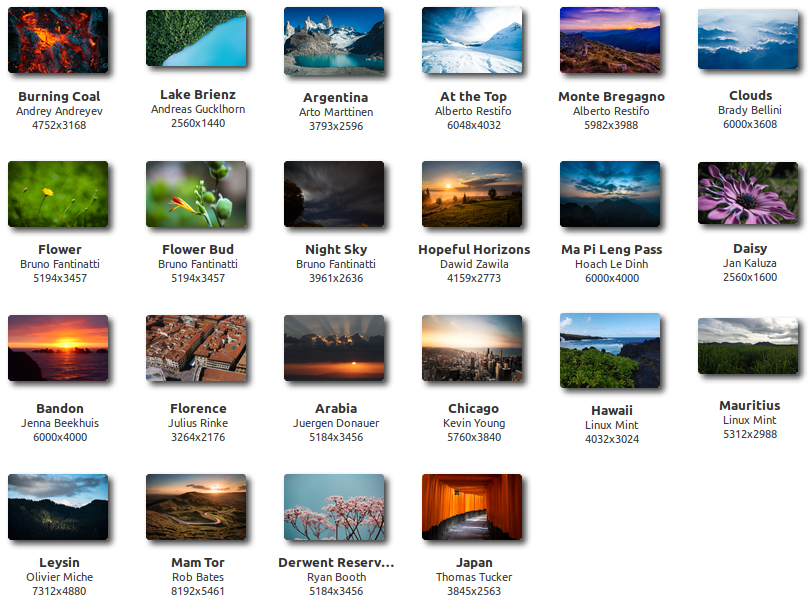Choose the Chicago skyline wallpaper
811x602 pixels.
tap(472, 348)
